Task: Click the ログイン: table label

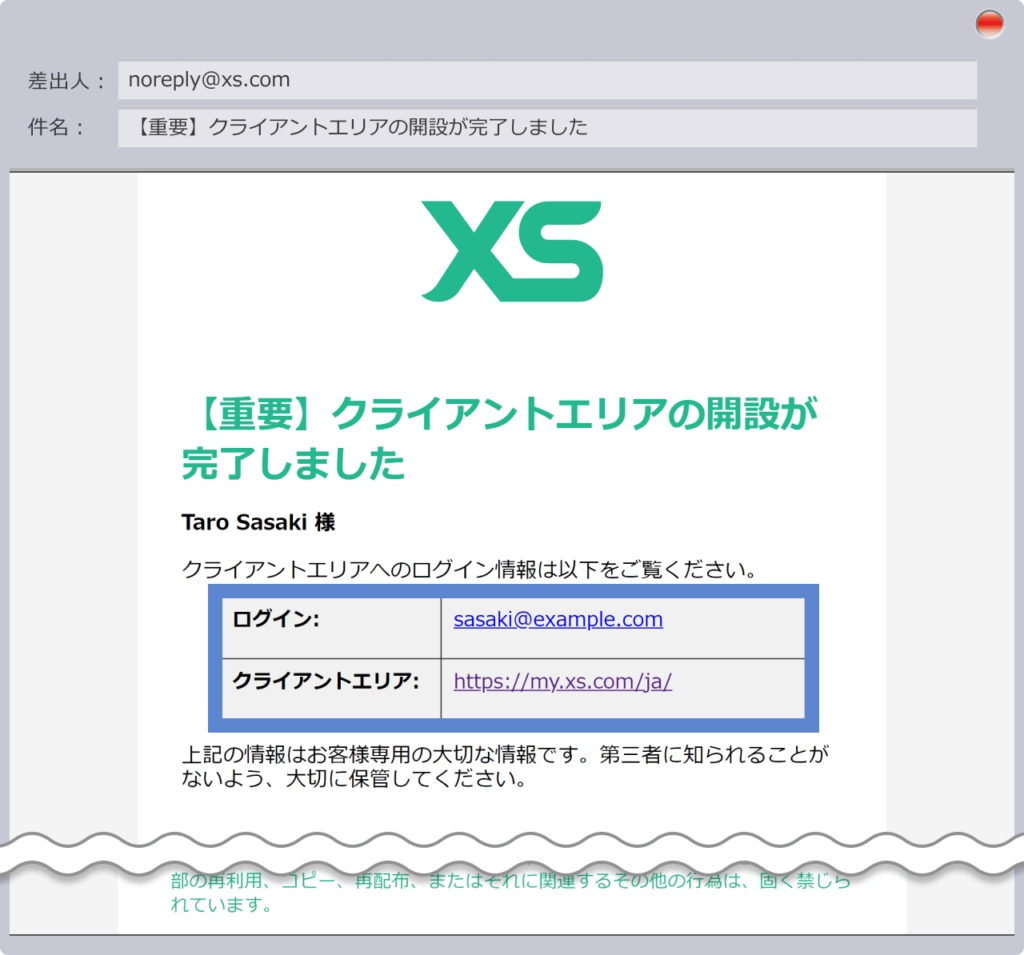Action: point(276,619)
